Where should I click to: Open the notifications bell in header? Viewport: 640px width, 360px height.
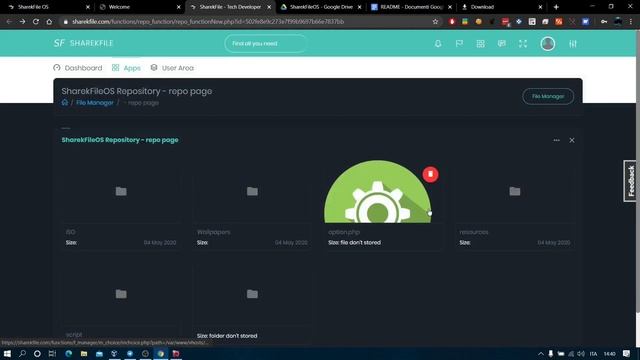[x=438, y=44]
